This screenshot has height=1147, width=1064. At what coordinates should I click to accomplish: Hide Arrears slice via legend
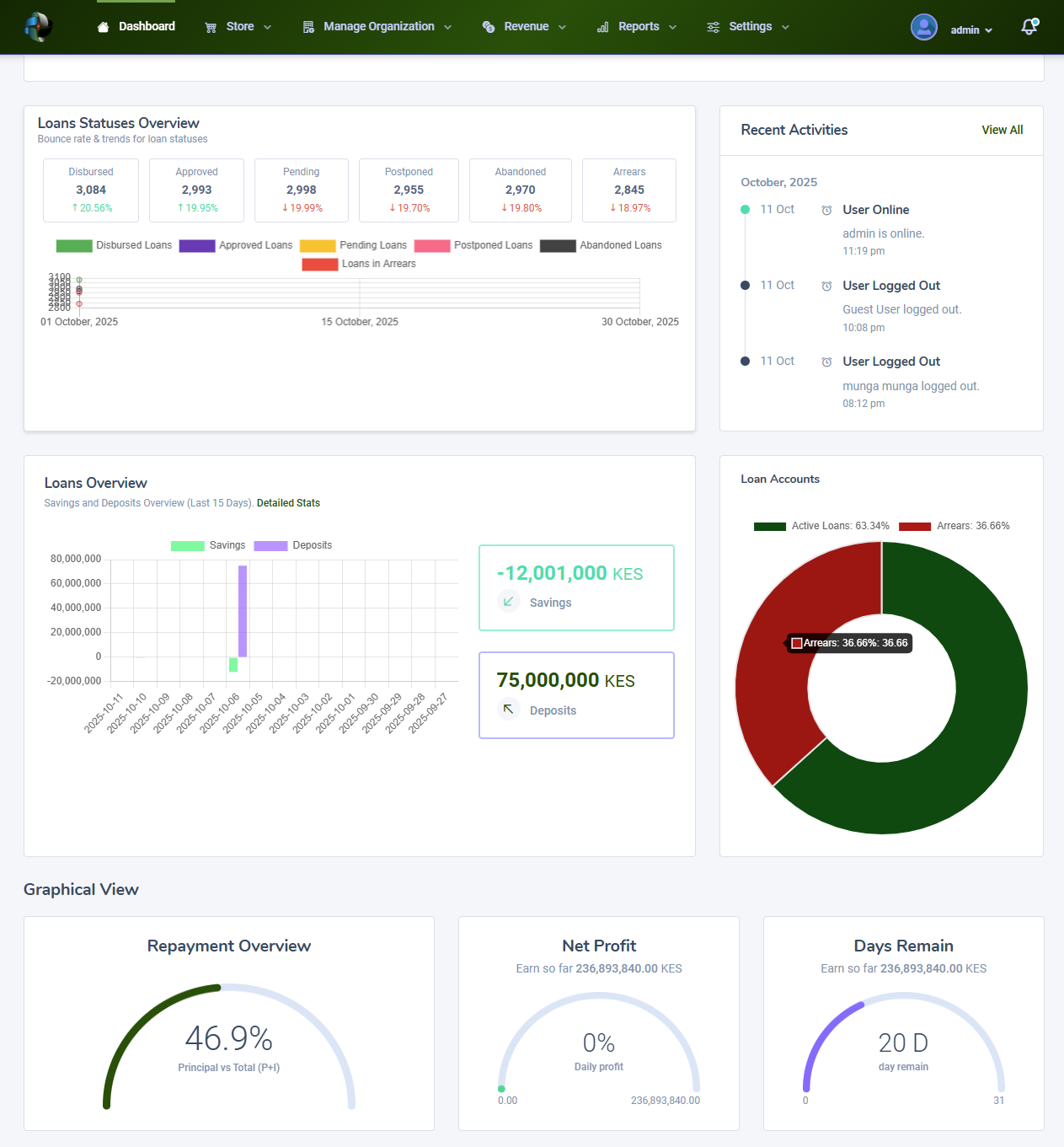coord(954,526)
